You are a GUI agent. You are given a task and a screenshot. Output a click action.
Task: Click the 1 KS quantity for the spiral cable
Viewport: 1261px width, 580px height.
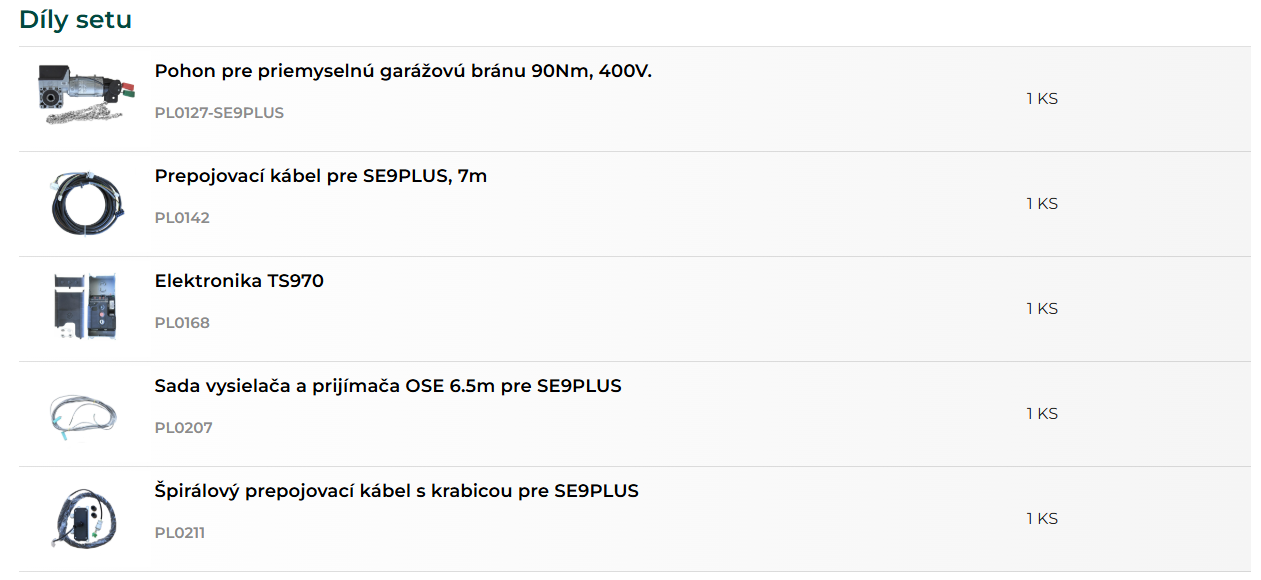(x=1042, y=519)
